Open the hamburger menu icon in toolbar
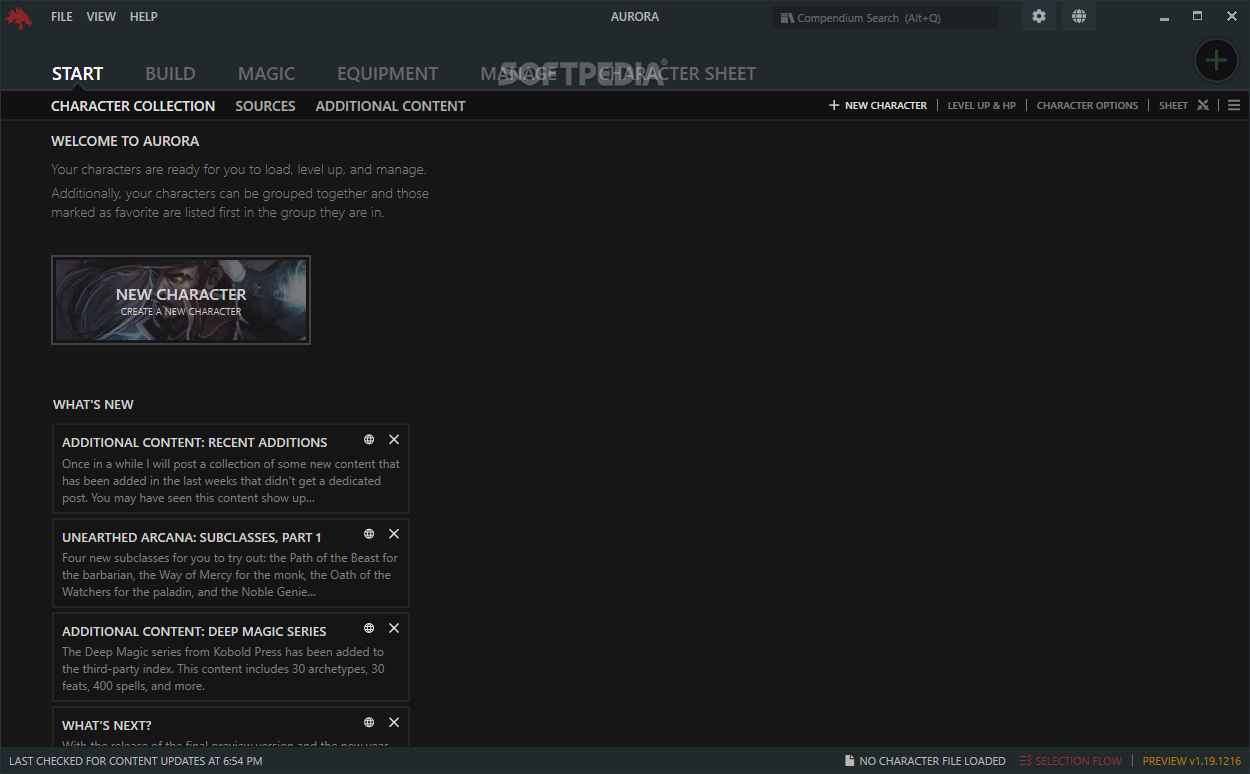 [1234, 105]
